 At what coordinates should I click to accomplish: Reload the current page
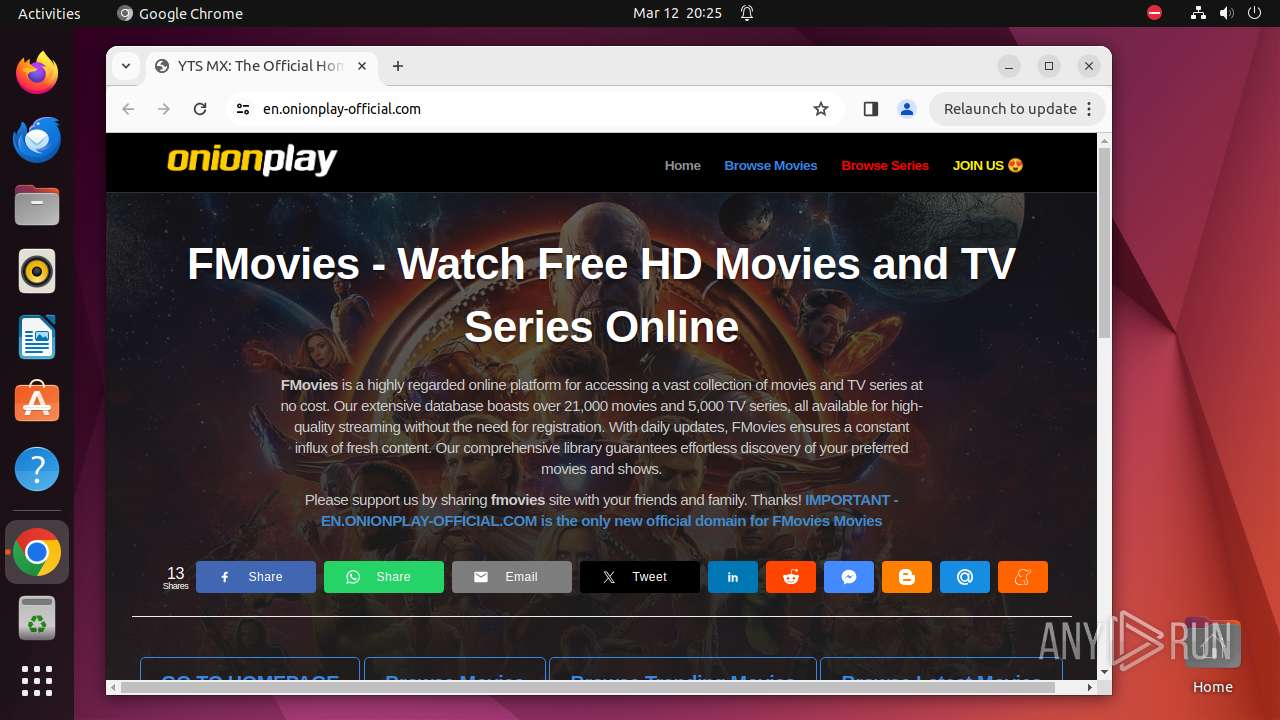pos(200,109)
